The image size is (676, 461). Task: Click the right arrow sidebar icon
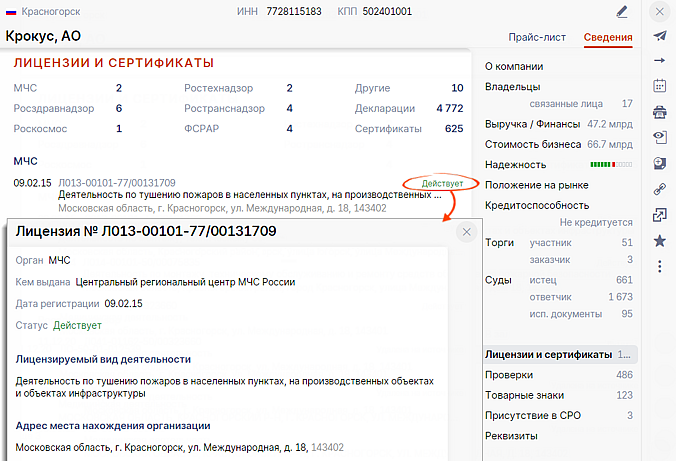tap(659, 61)
